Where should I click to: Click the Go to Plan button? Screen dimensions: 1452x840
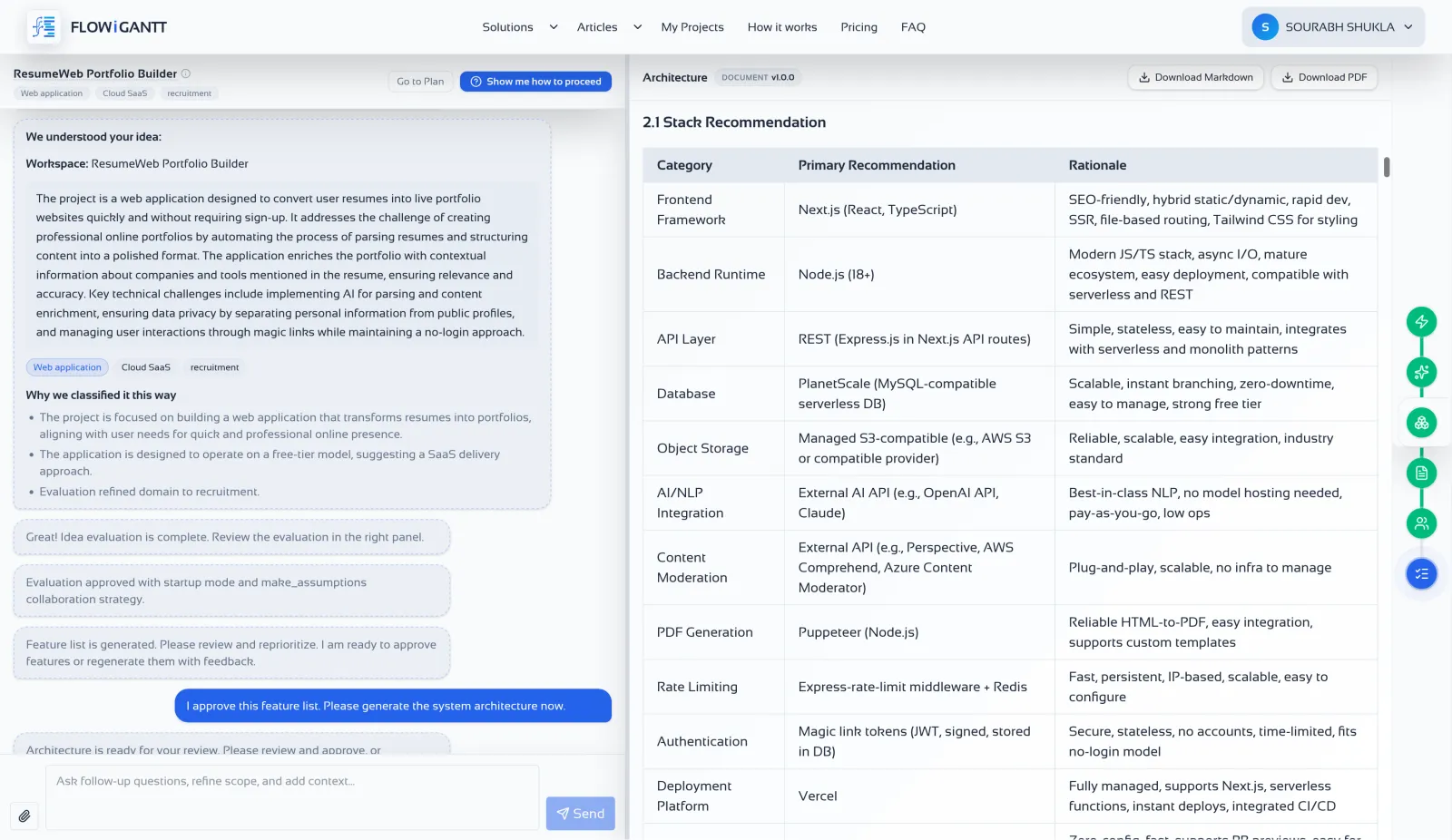tap(420, 82)
